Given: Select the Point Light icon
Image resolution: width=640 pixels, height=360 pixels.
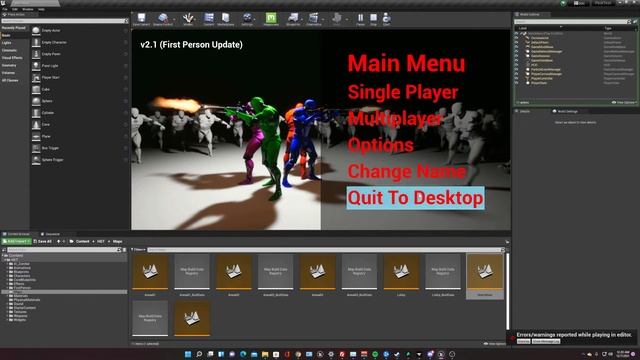Looking at the screenshot, I should tap(36, 66).
